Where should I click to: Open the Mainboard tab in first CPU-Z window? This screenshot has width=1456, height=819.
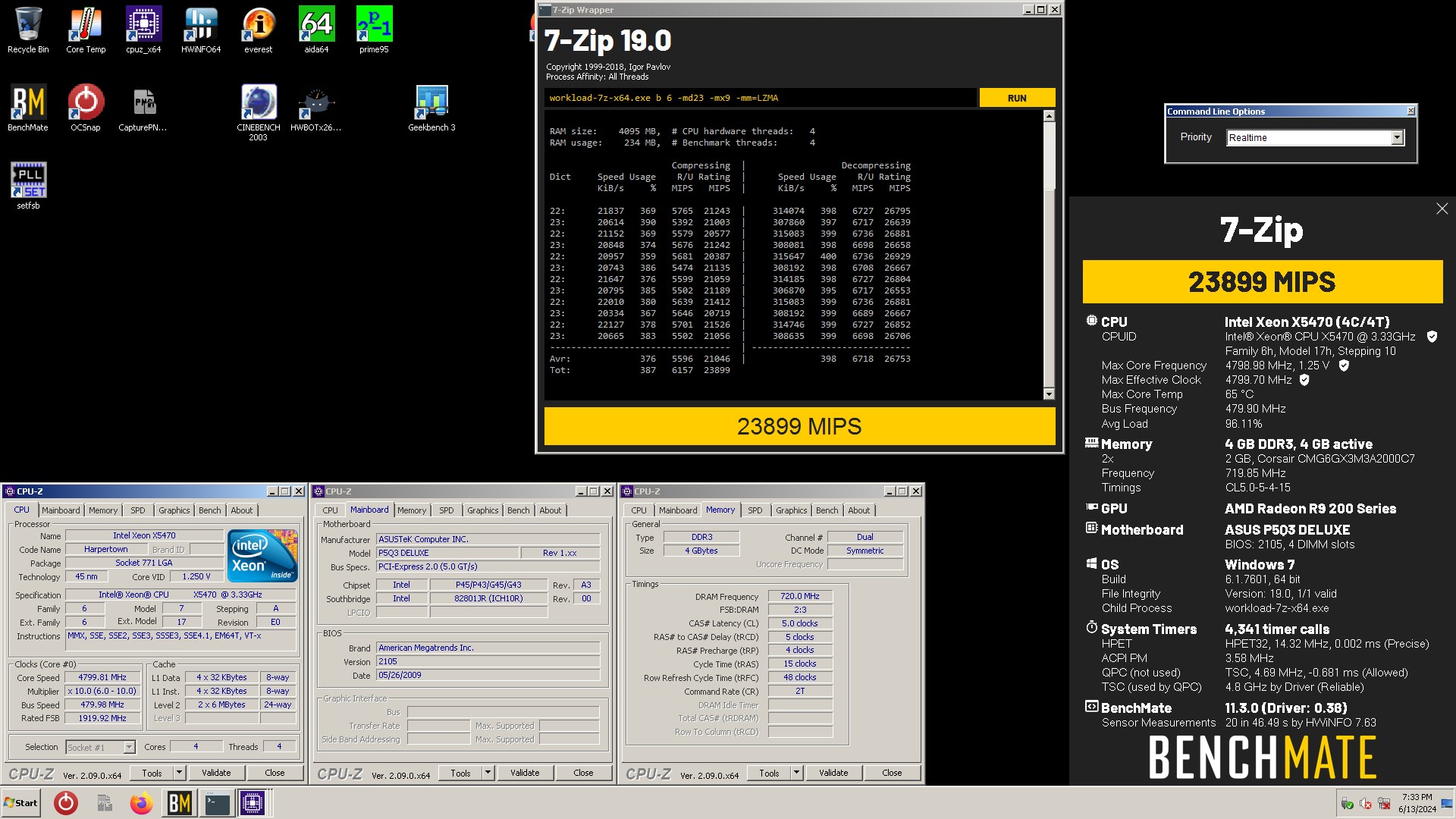click(61, 510)
